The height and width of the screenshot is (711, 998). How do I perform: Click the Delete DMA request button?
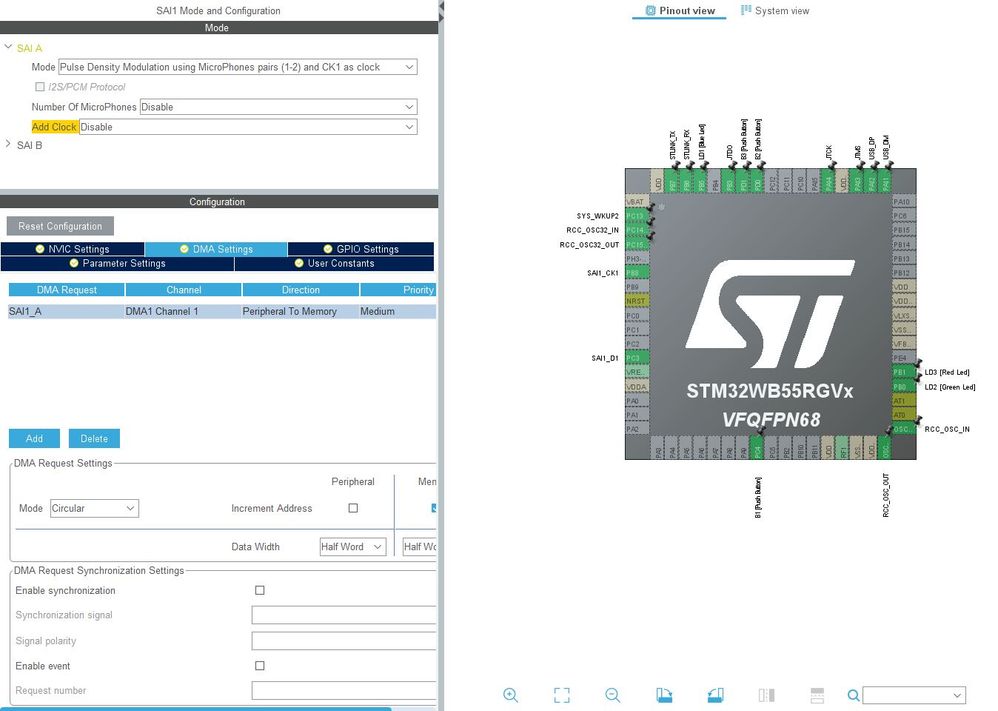(x=94, y=439)
